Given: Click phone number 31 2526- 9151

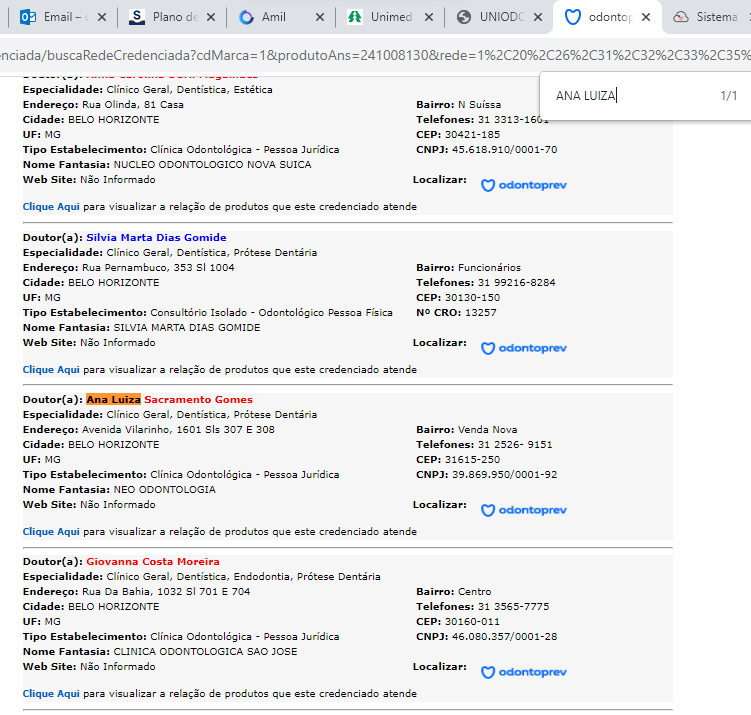Looking at the screenshot, I should (515, 444).
